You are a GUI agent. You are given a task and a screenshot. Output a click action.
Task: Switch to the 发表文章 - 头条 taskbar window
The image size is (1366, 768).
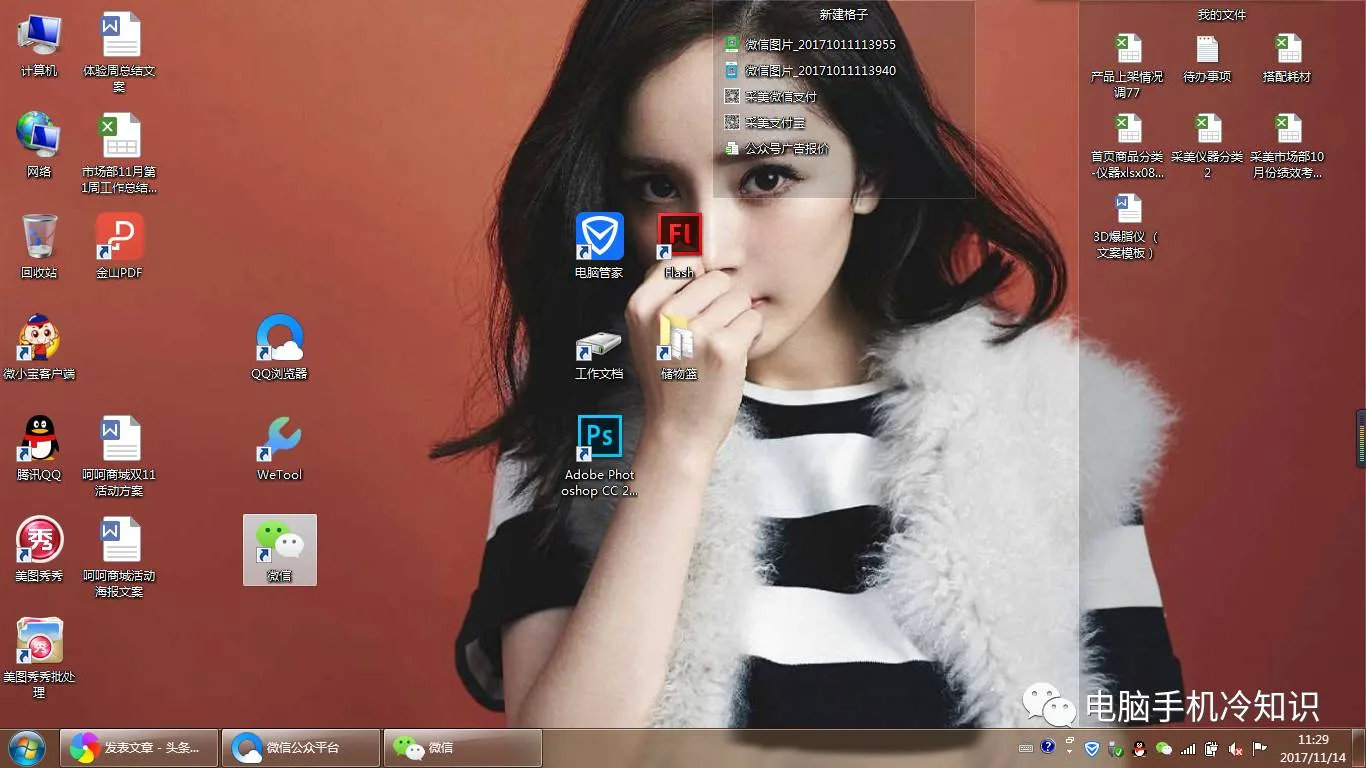139,747
